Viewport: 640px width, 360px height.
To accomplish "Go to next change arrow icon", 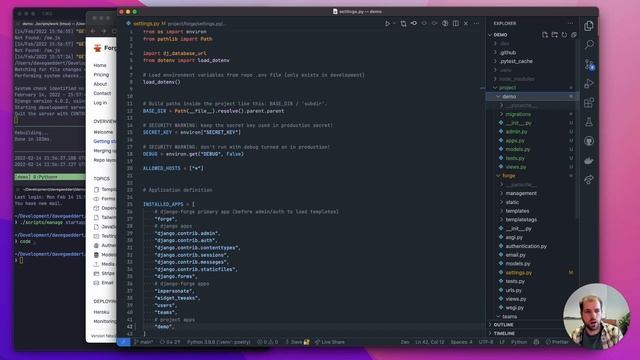I will click(434, 24).
